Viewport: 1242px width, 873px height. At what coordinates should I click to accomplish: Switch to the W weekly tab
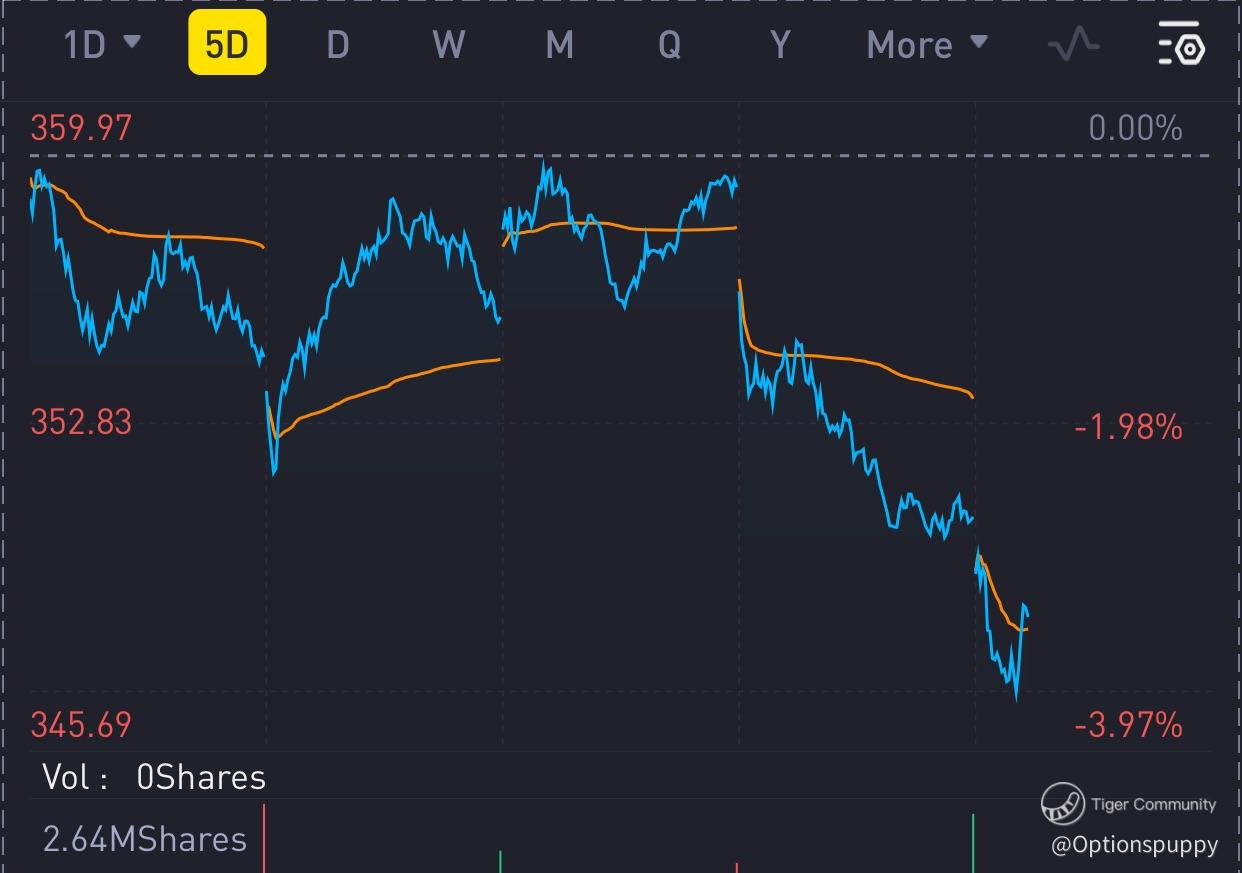pos(448,44)
